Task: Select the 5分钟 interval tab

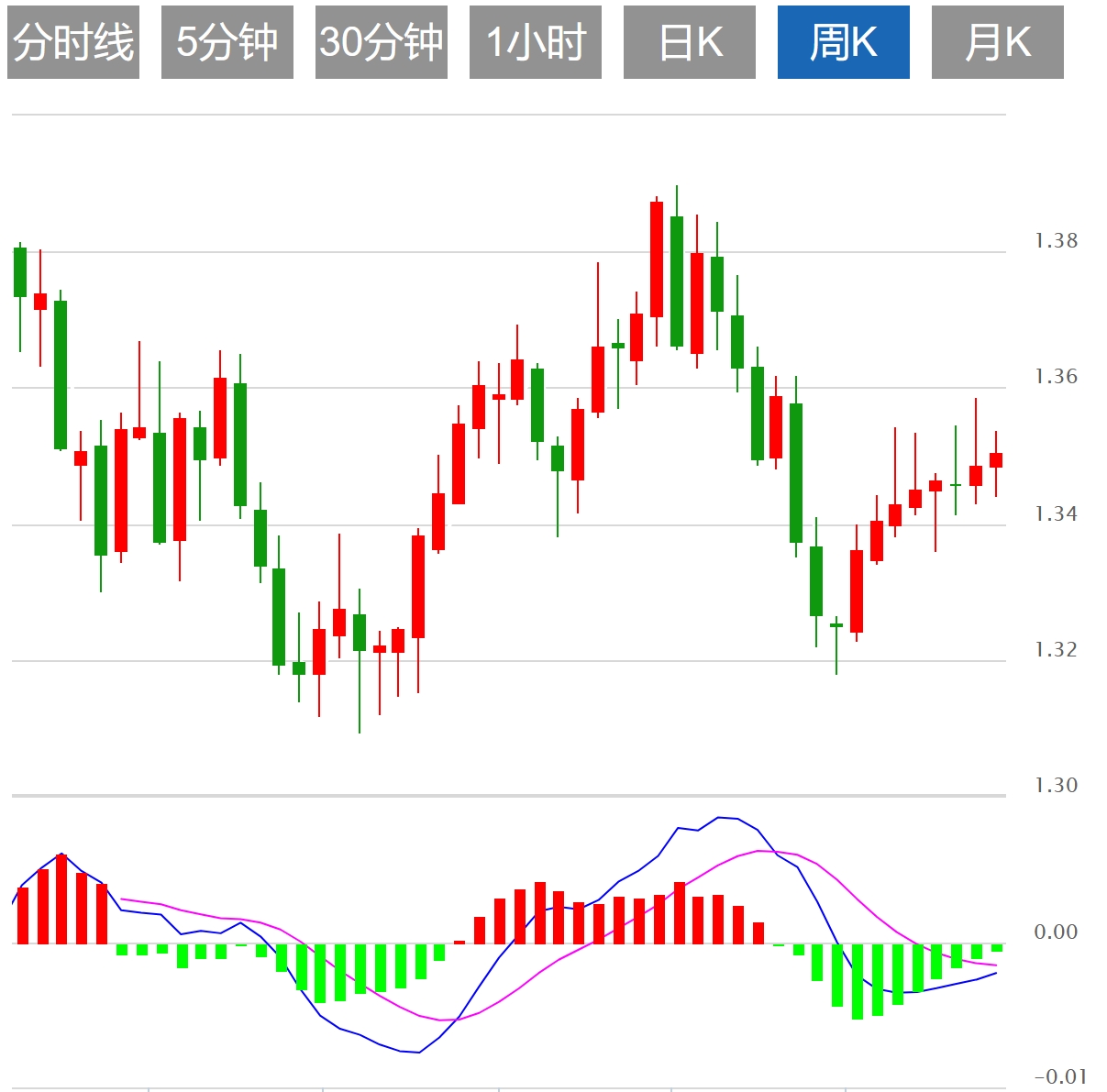Action: (x=227, y=42)
